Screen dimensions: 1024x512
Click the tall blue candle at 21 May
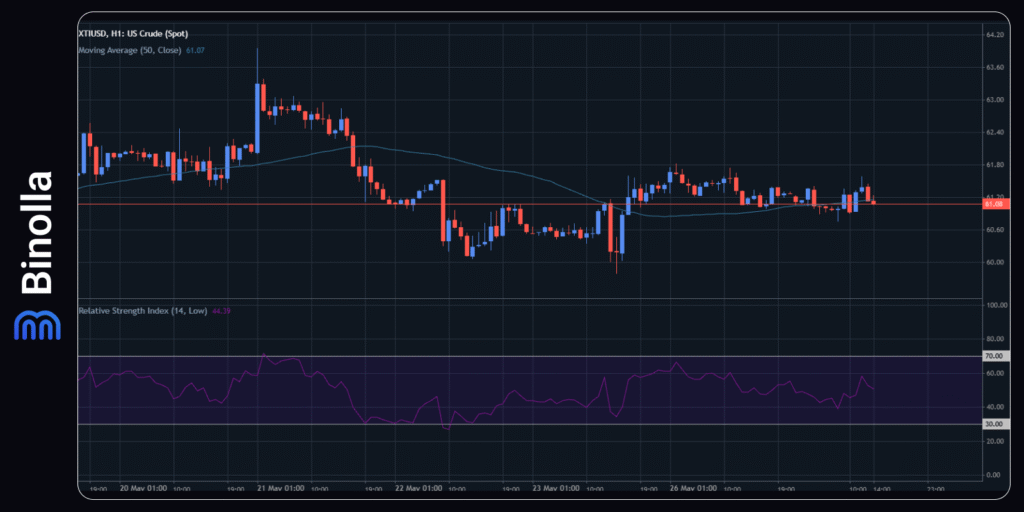point(257,115)
